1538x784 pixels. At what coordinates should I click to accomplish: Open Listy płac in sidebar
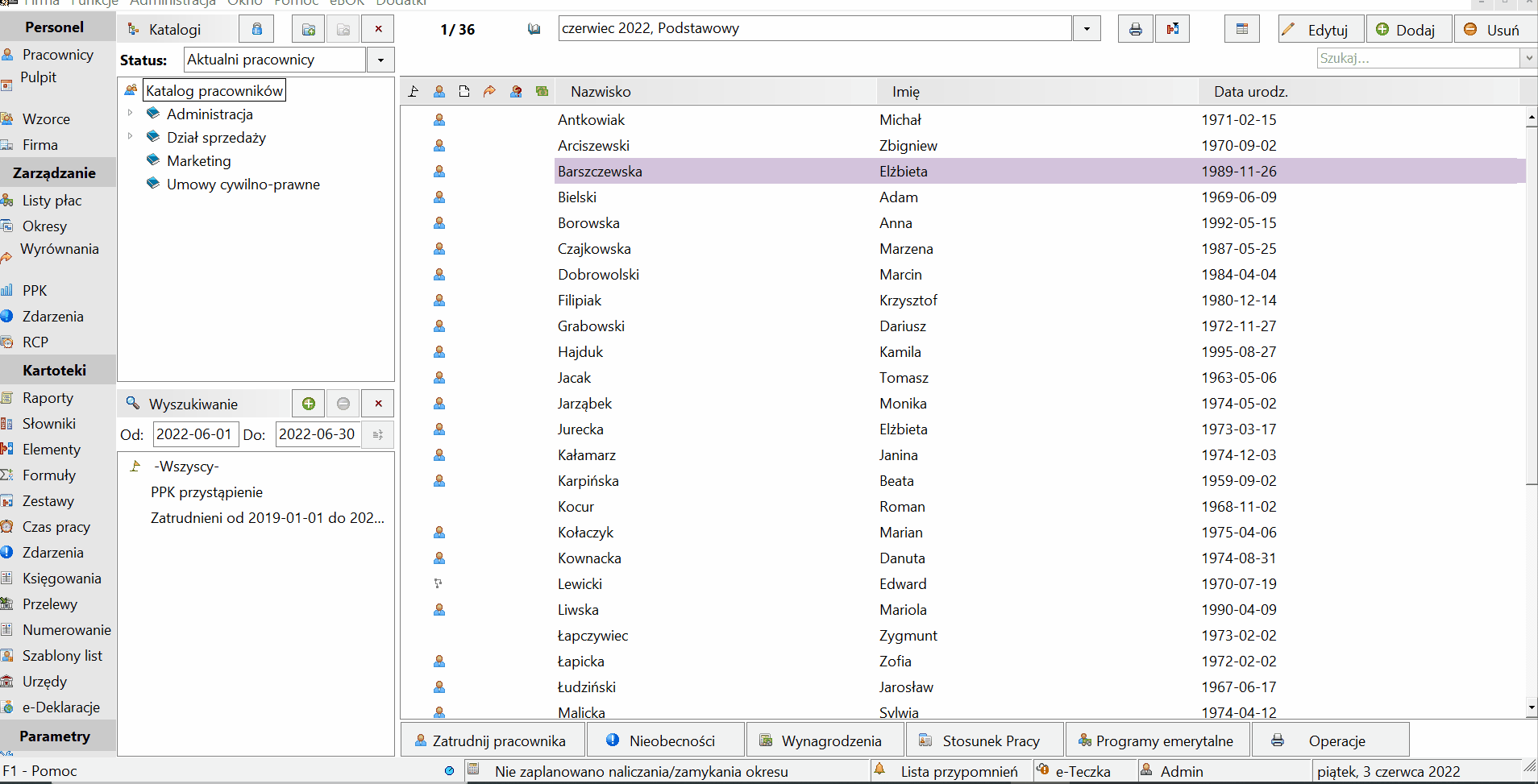(x=52, y=201)
